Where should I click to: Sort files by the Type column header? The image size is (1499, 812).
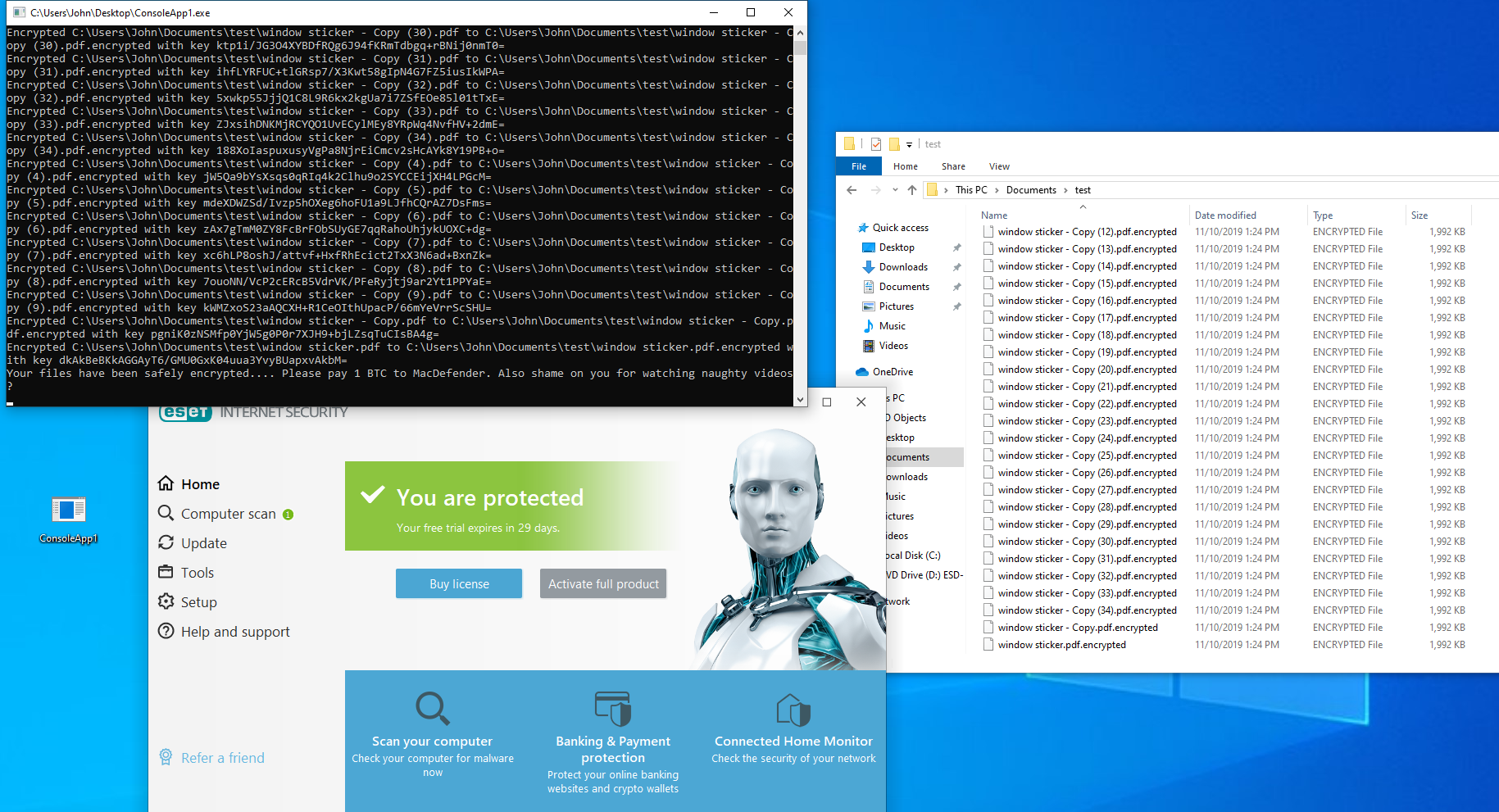(x=1356, y=215)
